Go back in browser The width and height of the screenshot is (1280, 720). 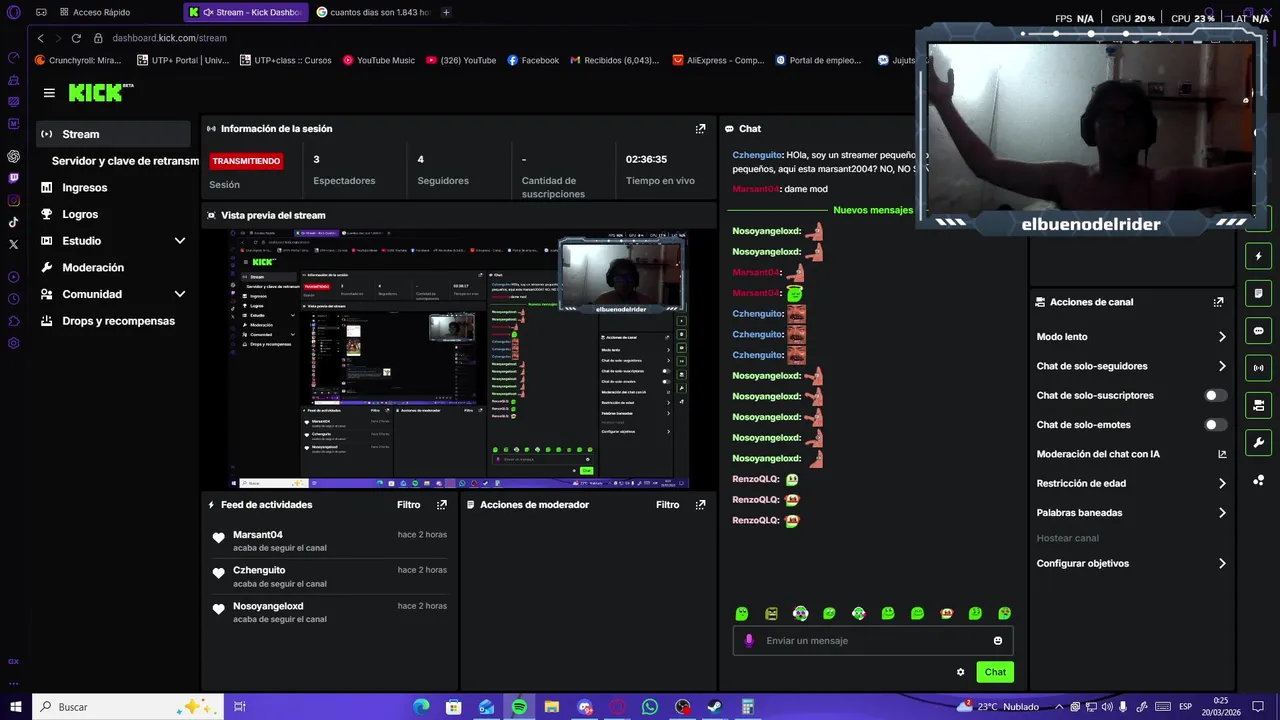tap(40, 38)
